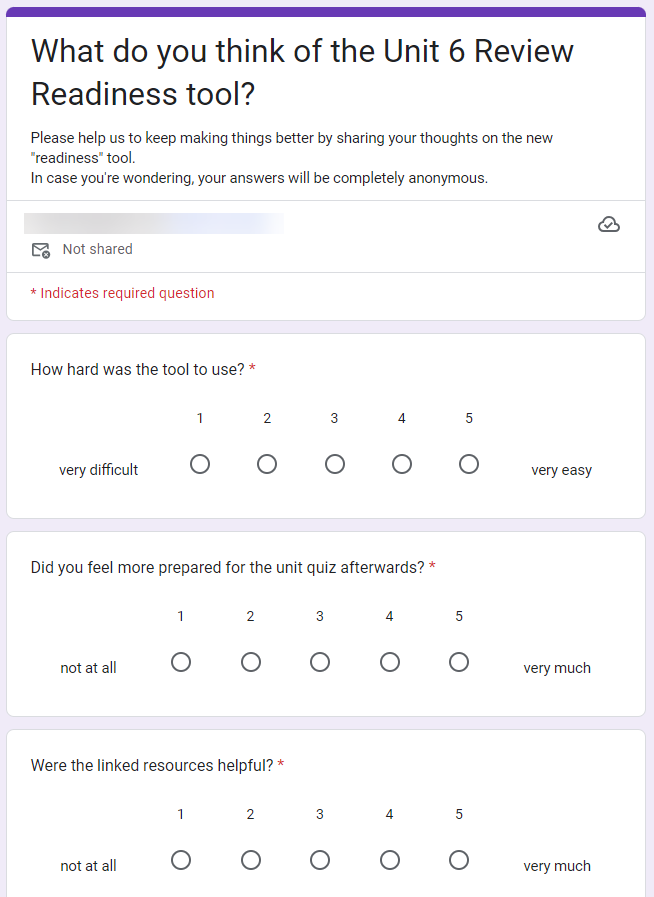654x897 pixels.
Task: Select 2 for feeling prepared for quiz
Action: (x=251, y=662)
